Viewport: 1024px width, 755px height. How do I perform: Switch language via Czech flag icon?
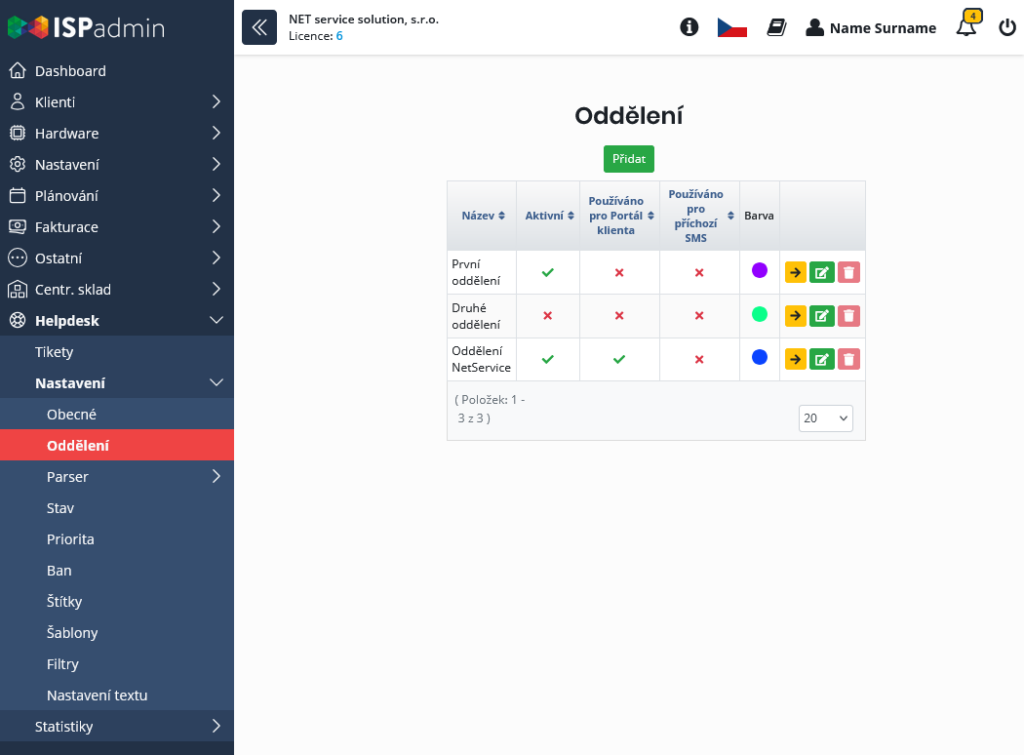732,27
